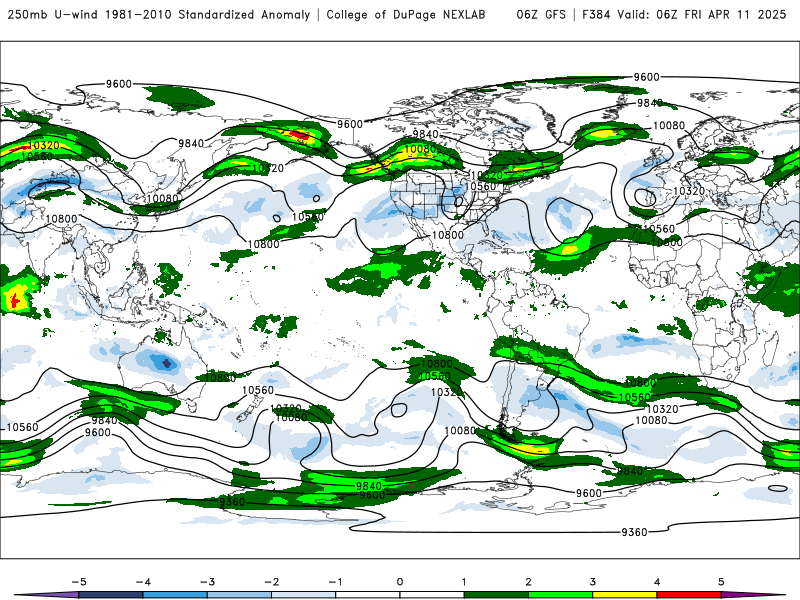Click the 9360 contour label near Antarctica's lower right

(634, 532)
